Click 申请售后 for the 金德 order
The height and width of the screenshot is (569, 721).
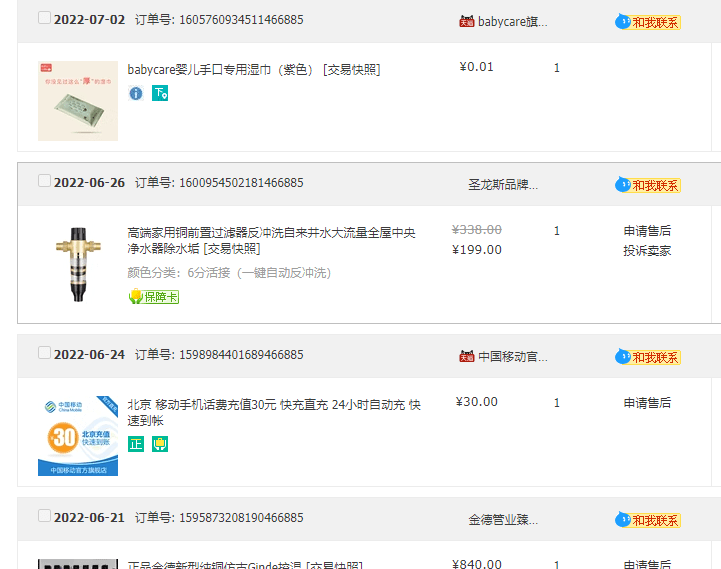[x=647, y=564]
